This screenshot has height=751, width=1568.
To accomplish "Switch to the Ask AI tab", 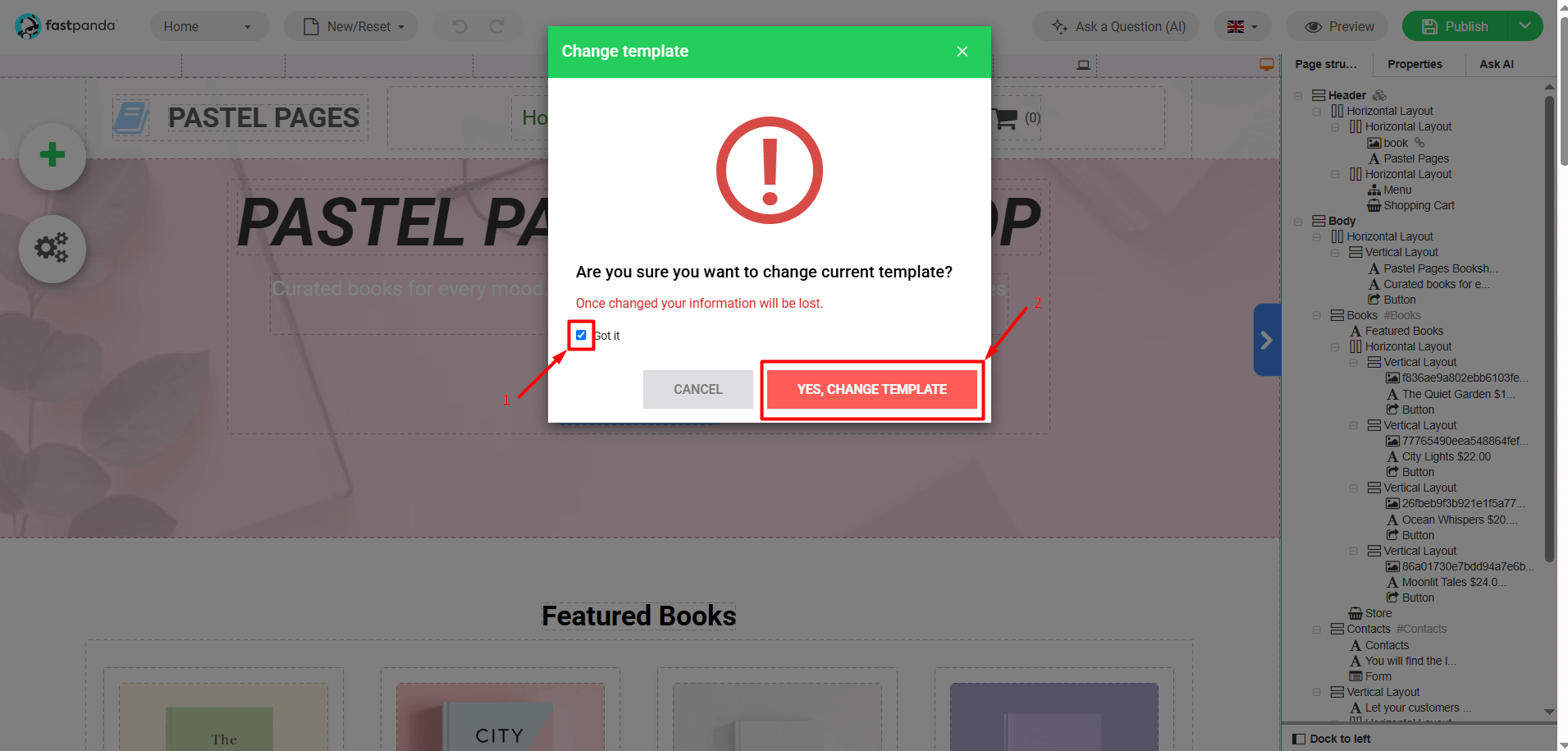I will point(1497,64).
